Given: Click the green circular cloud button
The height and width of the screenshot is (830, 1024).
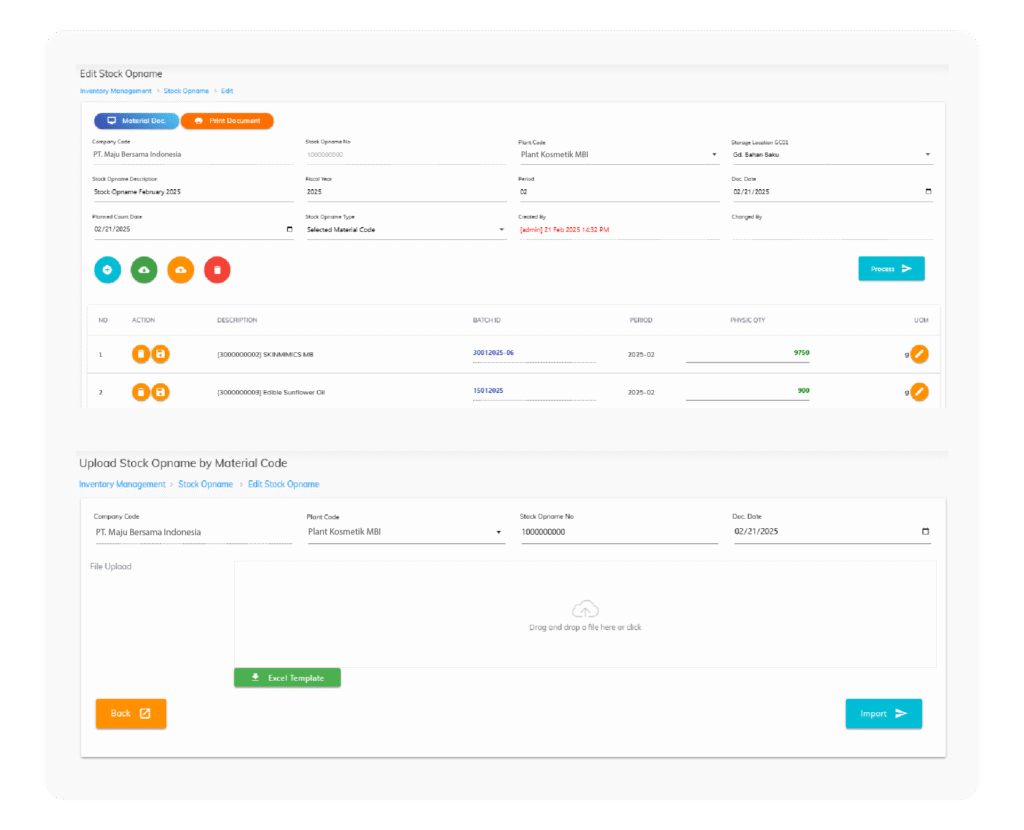Looking at the screenshot, I should pos(144,270).
